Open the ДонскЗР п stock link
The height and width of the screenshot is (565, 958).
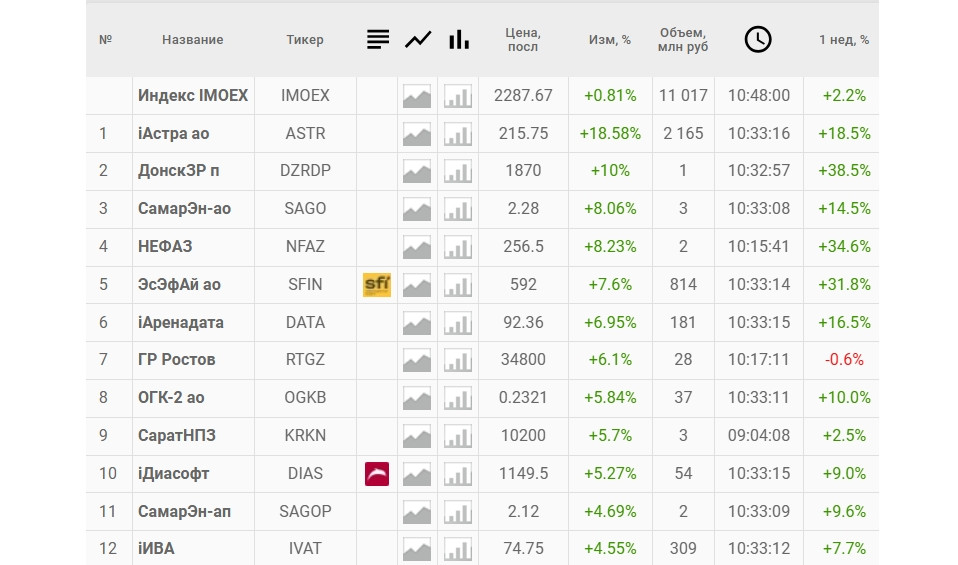(x=178, y=170)
